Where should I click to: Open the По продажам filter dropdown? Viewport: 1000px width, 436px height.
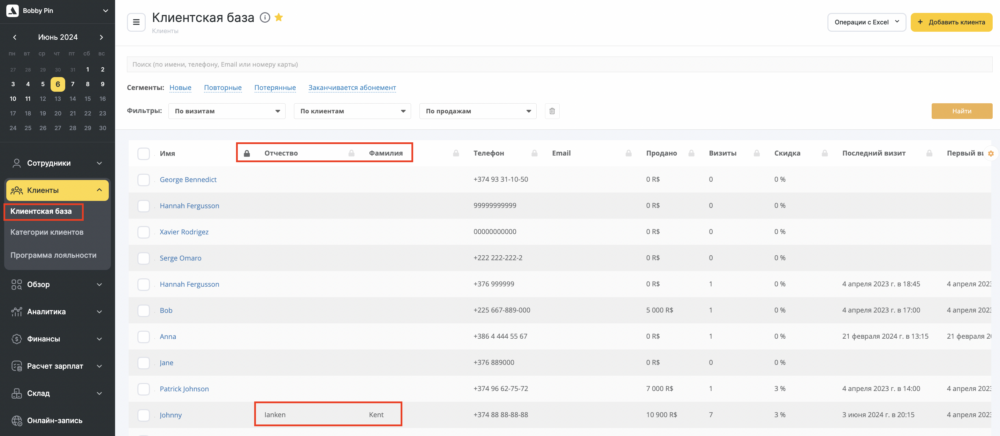(x=478, y=111)
